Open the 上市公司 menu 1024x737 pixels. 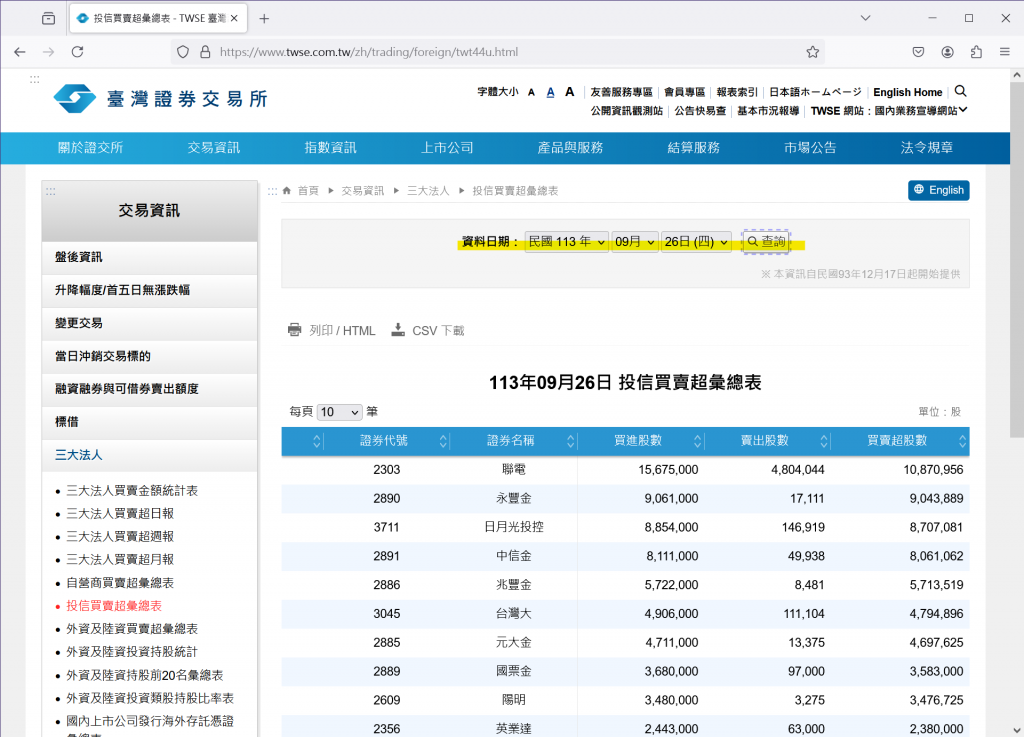pos(447,148)
